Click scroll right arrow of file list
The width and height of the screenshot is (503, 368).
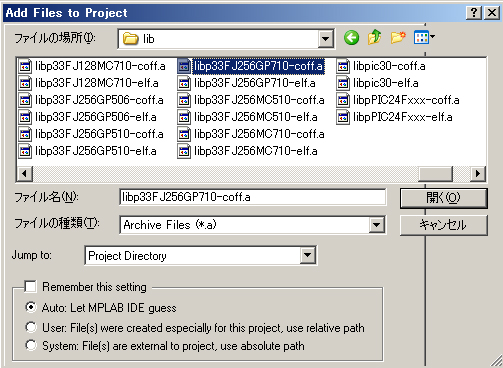point(478,174)
